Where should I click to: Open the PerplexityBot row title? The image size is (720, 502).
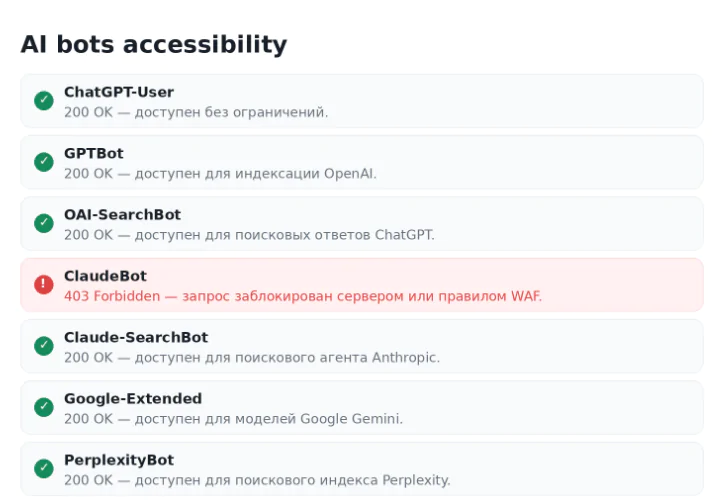pos(119,460)
